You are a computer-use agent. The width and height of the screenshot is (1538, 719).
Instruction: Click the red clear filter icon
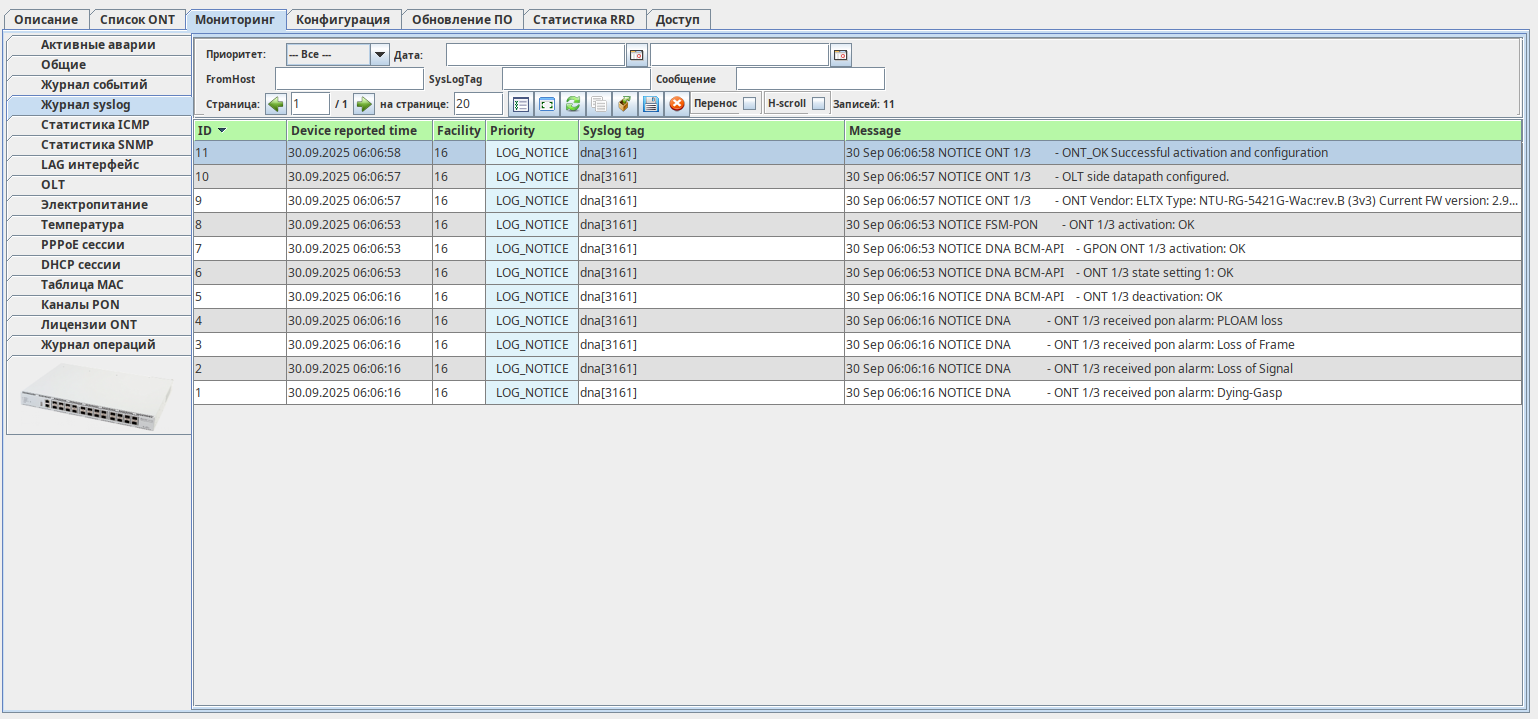click(677, 104)
